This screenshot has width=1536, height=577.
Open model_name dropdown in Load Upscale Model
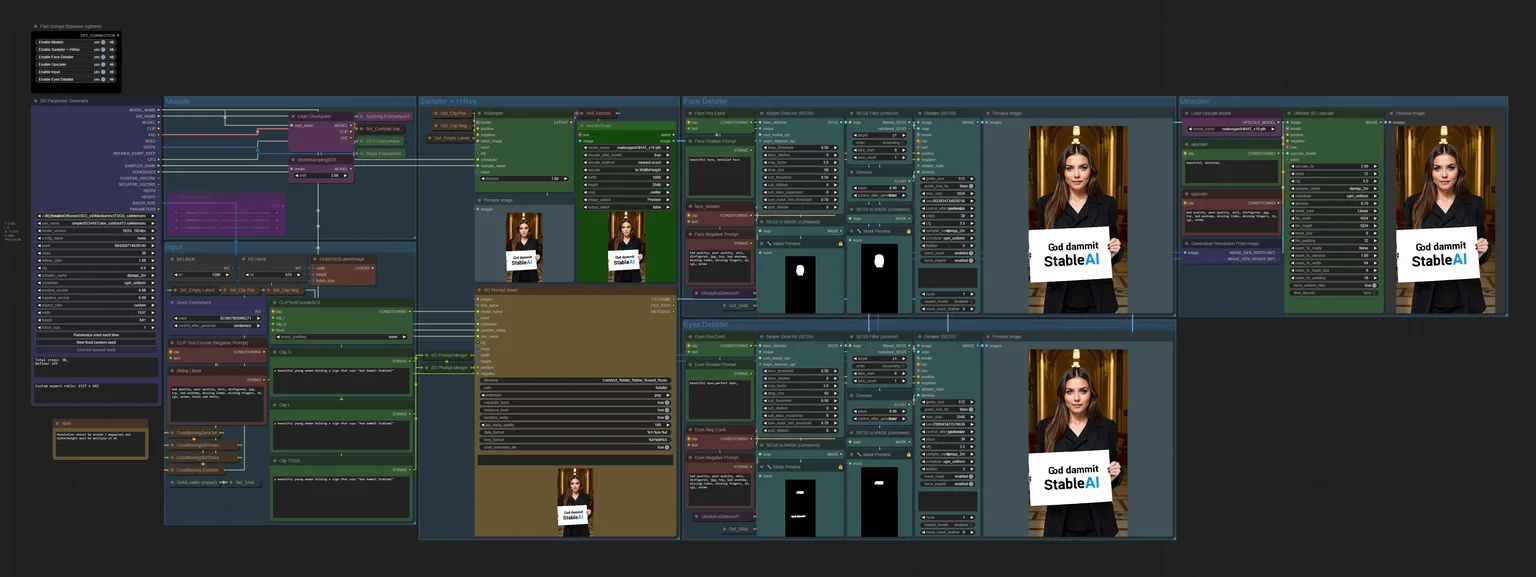click(1231, 129)
